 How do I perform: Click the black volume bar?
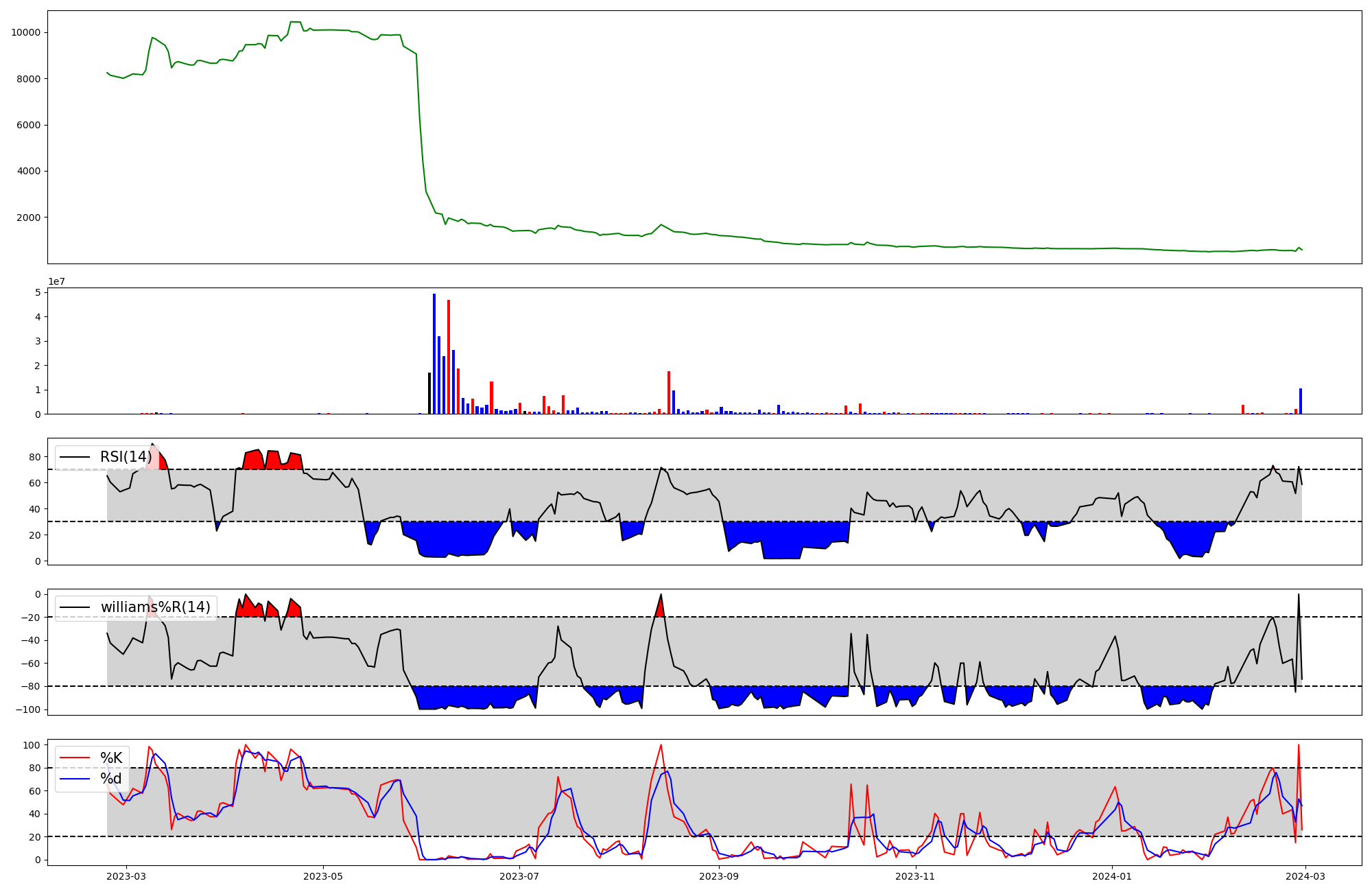429,393
